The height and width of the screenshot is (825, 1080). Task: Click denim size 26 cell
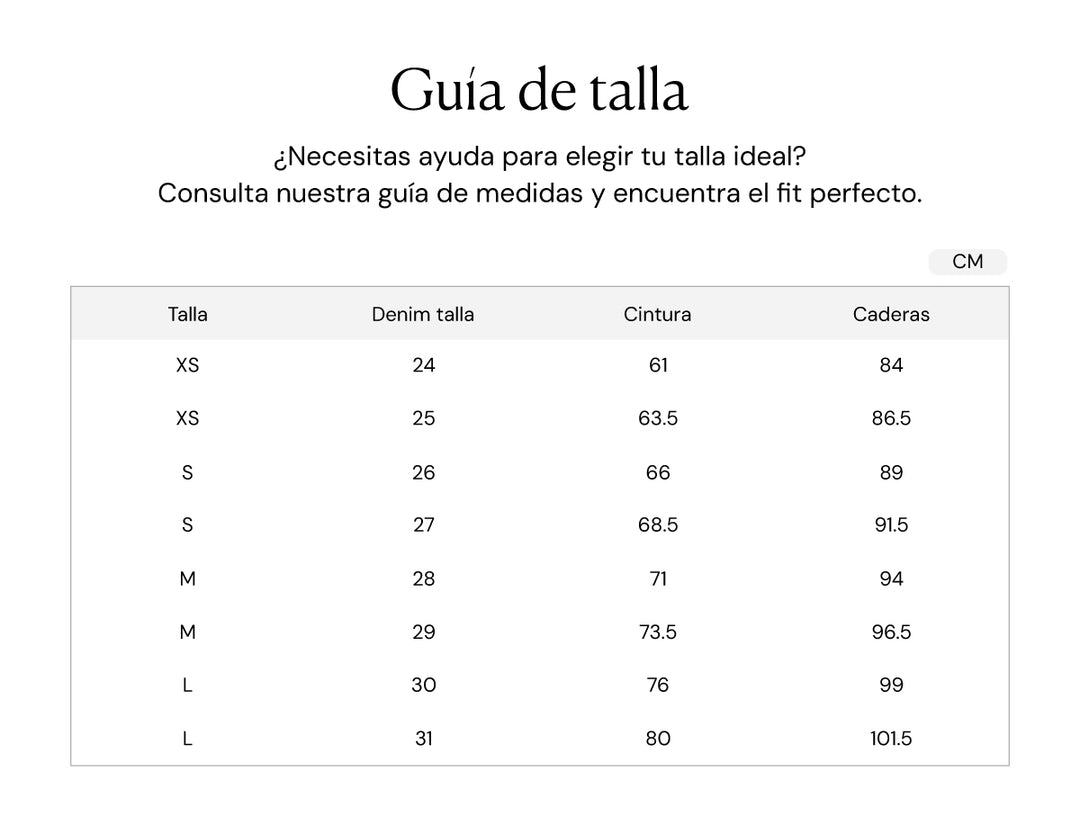coord(424,472)
